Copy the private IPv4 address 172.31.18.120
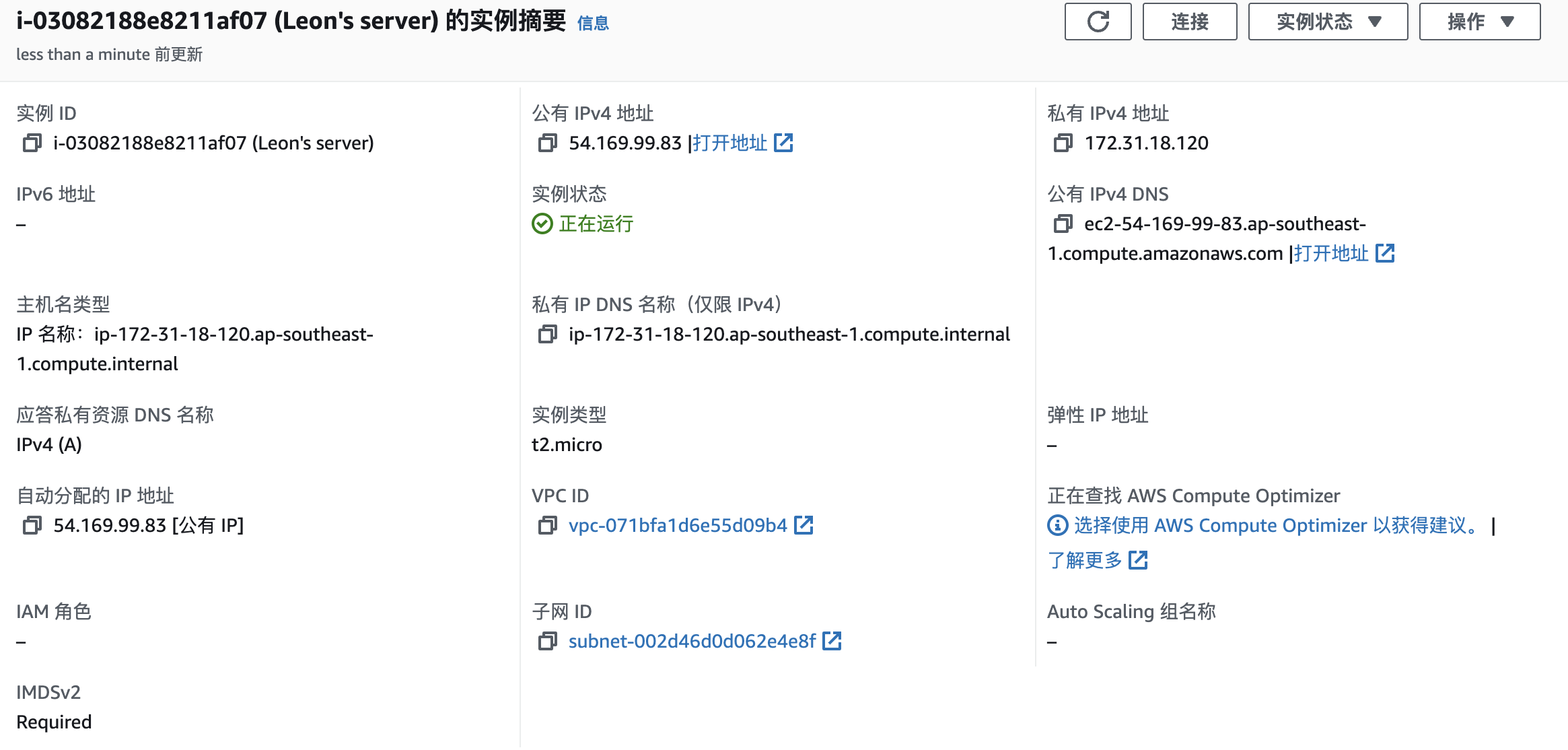The height and width of the screenshot is (750, 1568). point(1063,143)
